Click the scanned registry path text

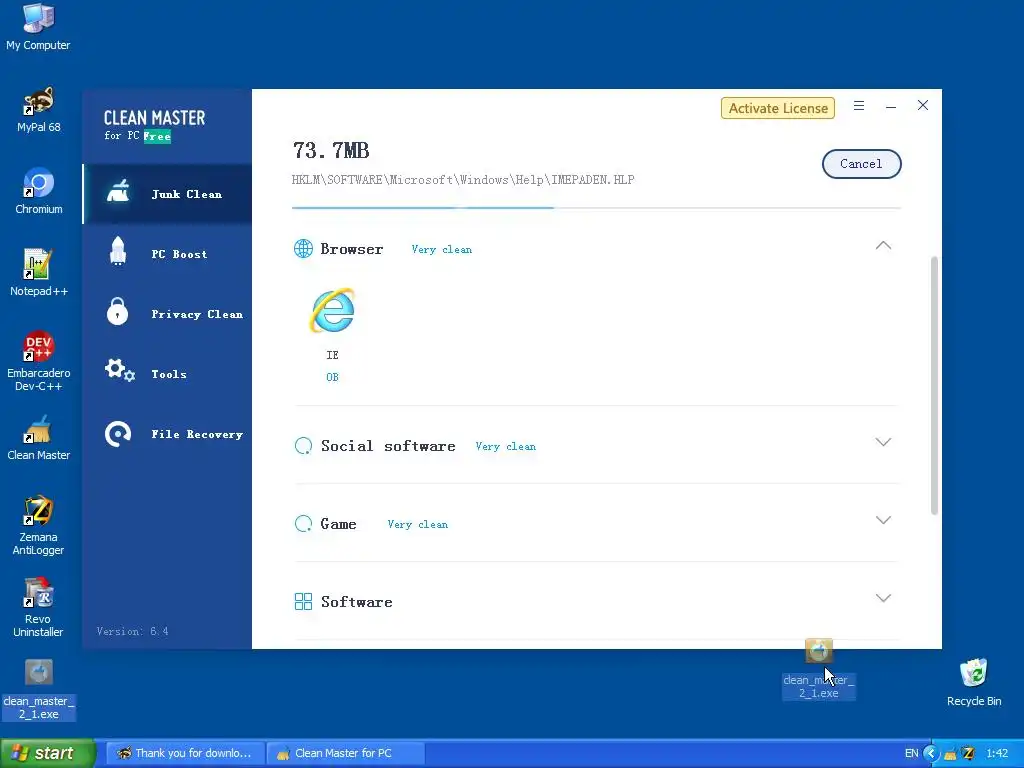coord(463,180)
